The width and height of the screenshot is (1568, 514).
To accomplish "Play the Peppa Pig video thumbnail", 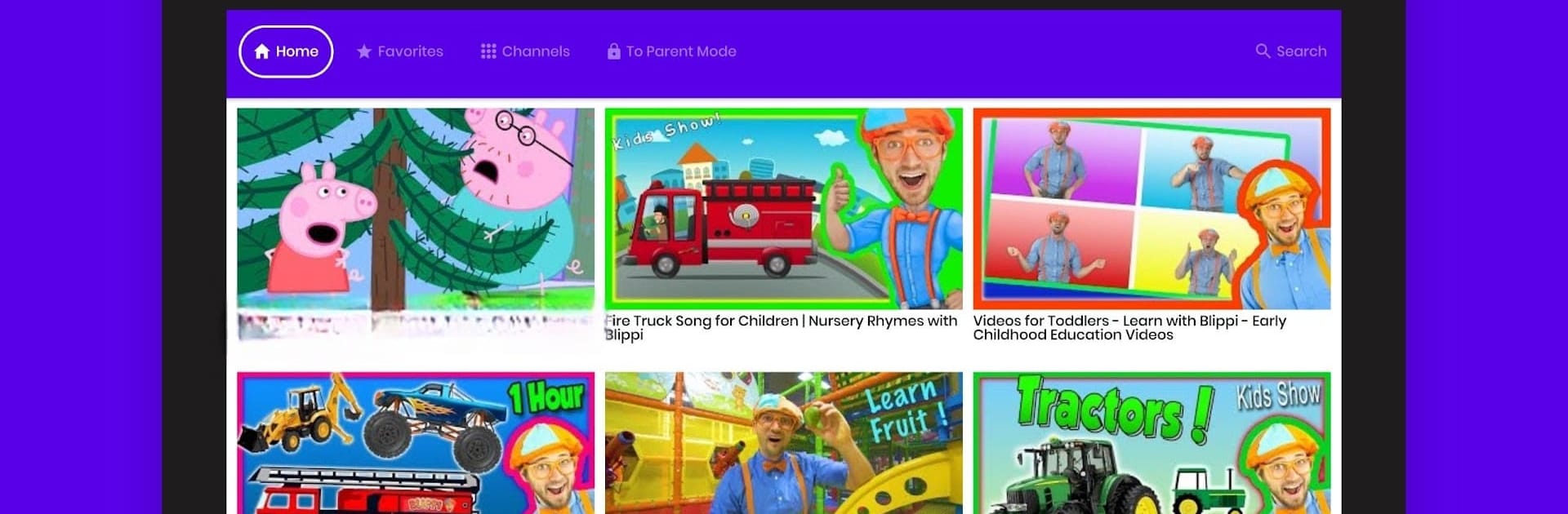I will (x=416, y=209).
